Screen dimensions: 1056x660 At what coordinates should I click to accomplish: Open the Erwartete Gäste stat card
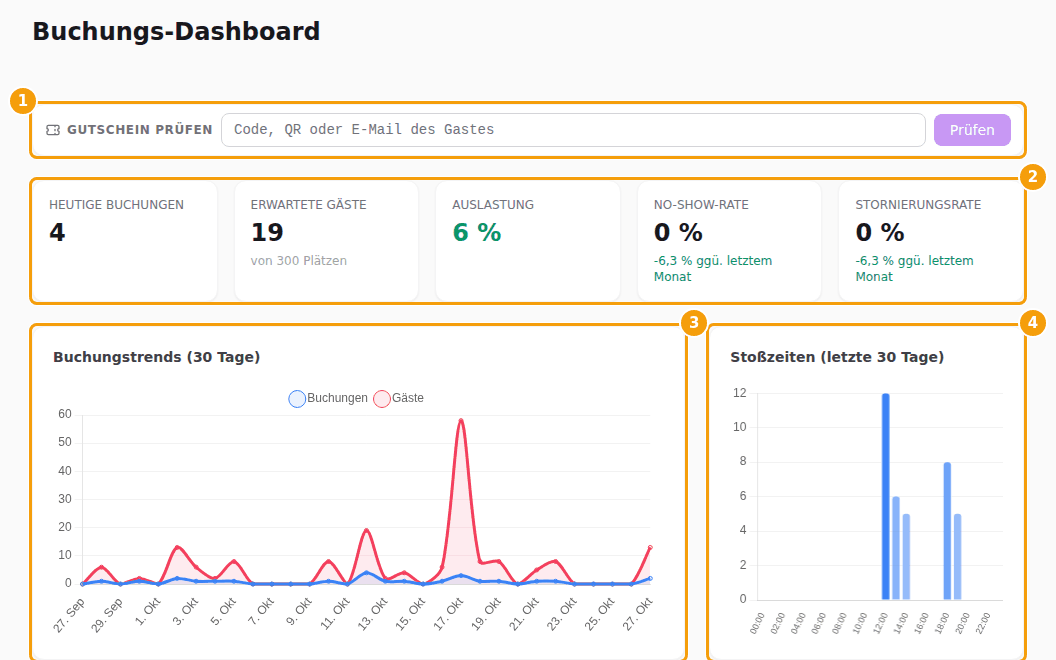click(x=327, y=240)
